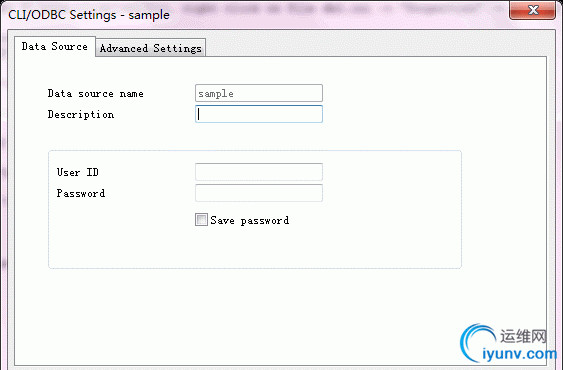Place cursor in the Password field

(x=259, y=193)
